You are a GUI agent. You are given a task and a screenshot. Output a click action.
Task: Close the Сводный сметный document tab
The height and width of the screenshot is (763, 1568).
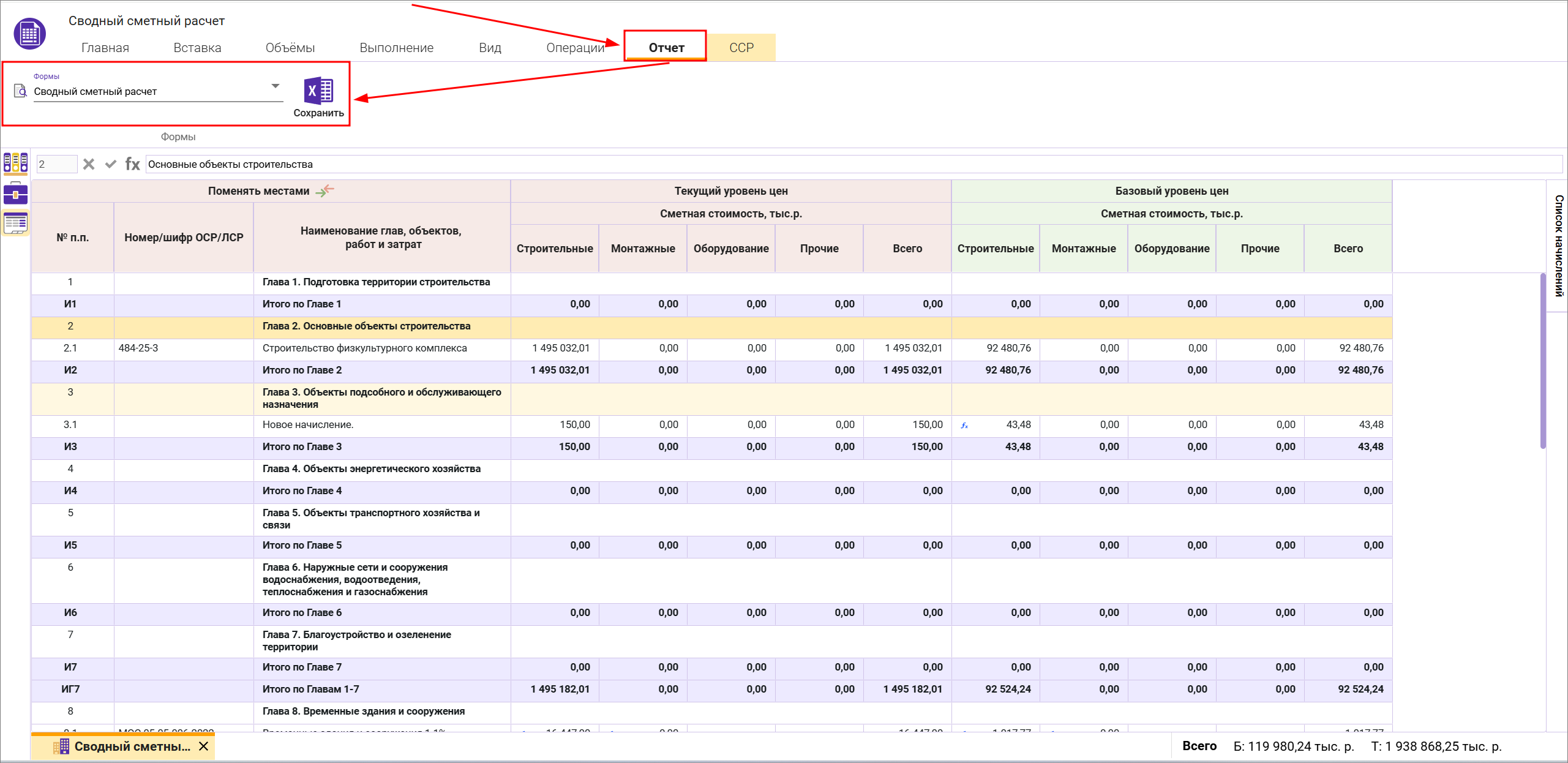[x=204, y=746]
